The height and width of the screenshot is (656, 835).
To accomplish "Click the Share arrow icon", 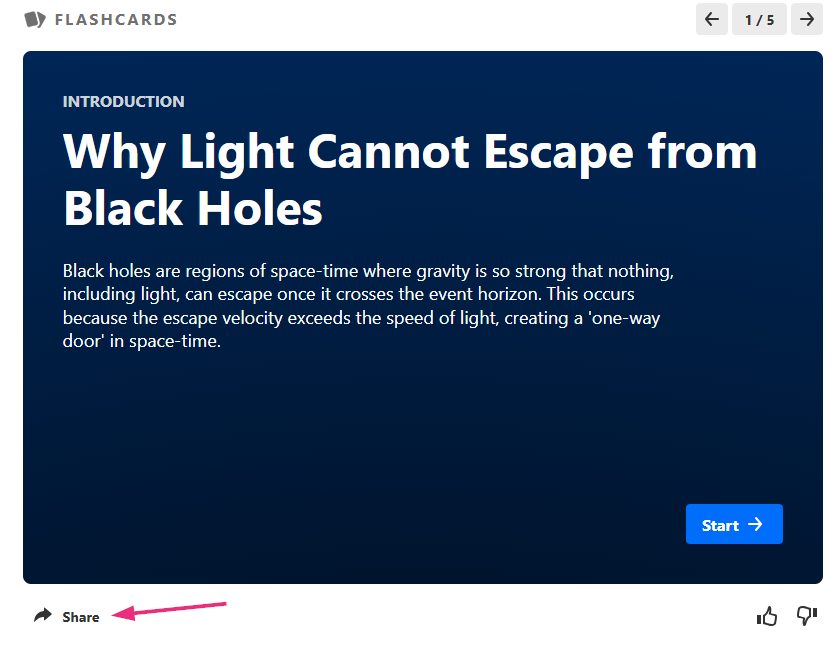I will pyautogui.click(x=43, y=616).
